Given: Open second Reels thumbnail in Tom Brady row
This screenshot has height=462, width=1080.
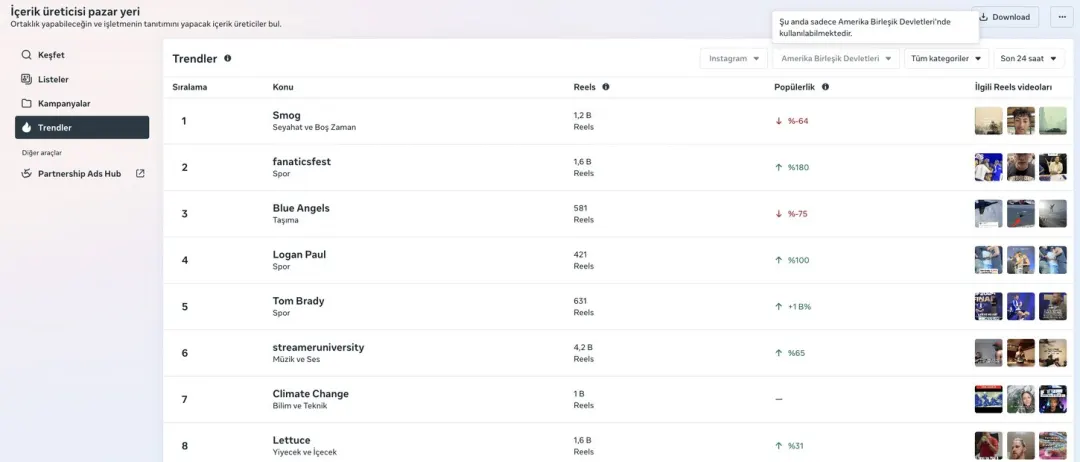Looking at the screenshot, I should point(1021,306).
